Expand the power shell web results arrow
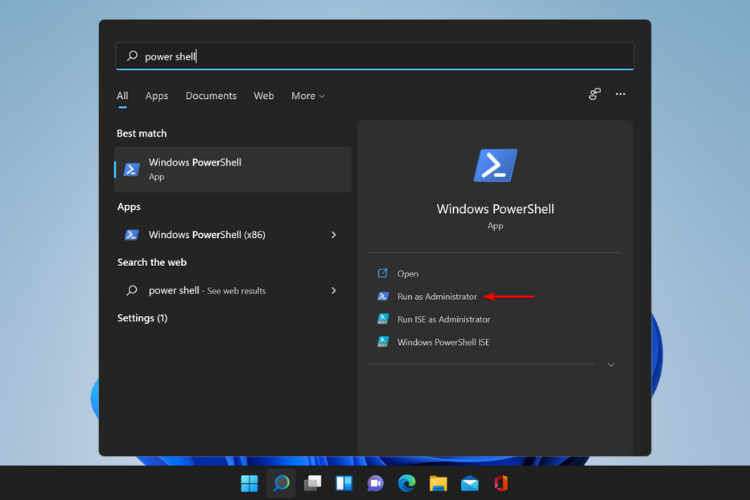 (x=334, y=291)
